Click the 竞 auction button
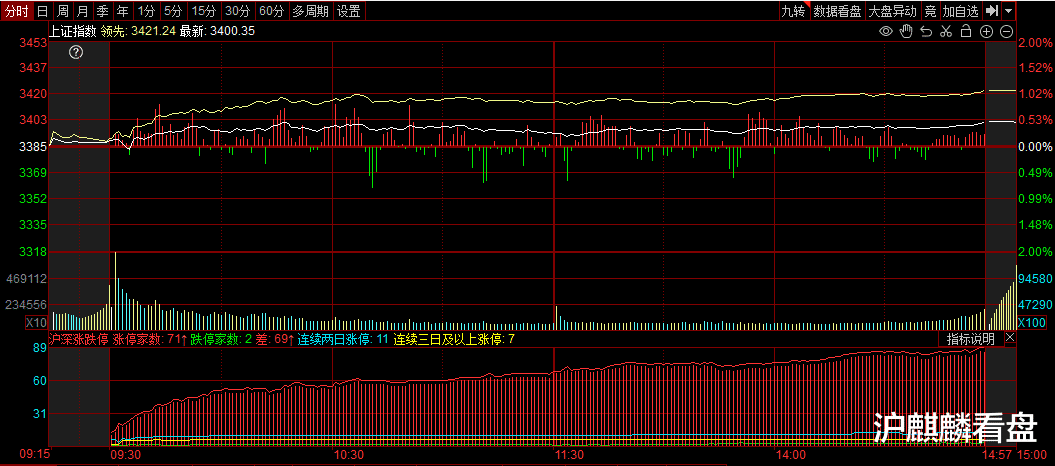The image size is (1055, 466). [931, 11]
